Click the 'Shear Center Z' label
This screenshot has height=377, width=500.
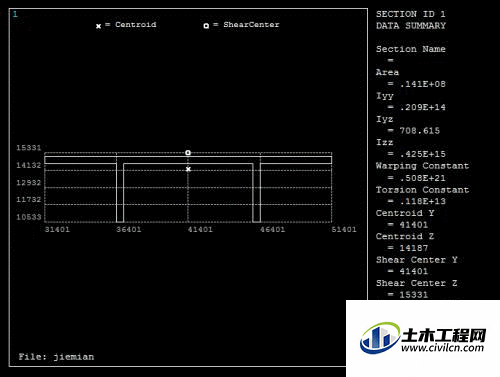tap(417, 283)
